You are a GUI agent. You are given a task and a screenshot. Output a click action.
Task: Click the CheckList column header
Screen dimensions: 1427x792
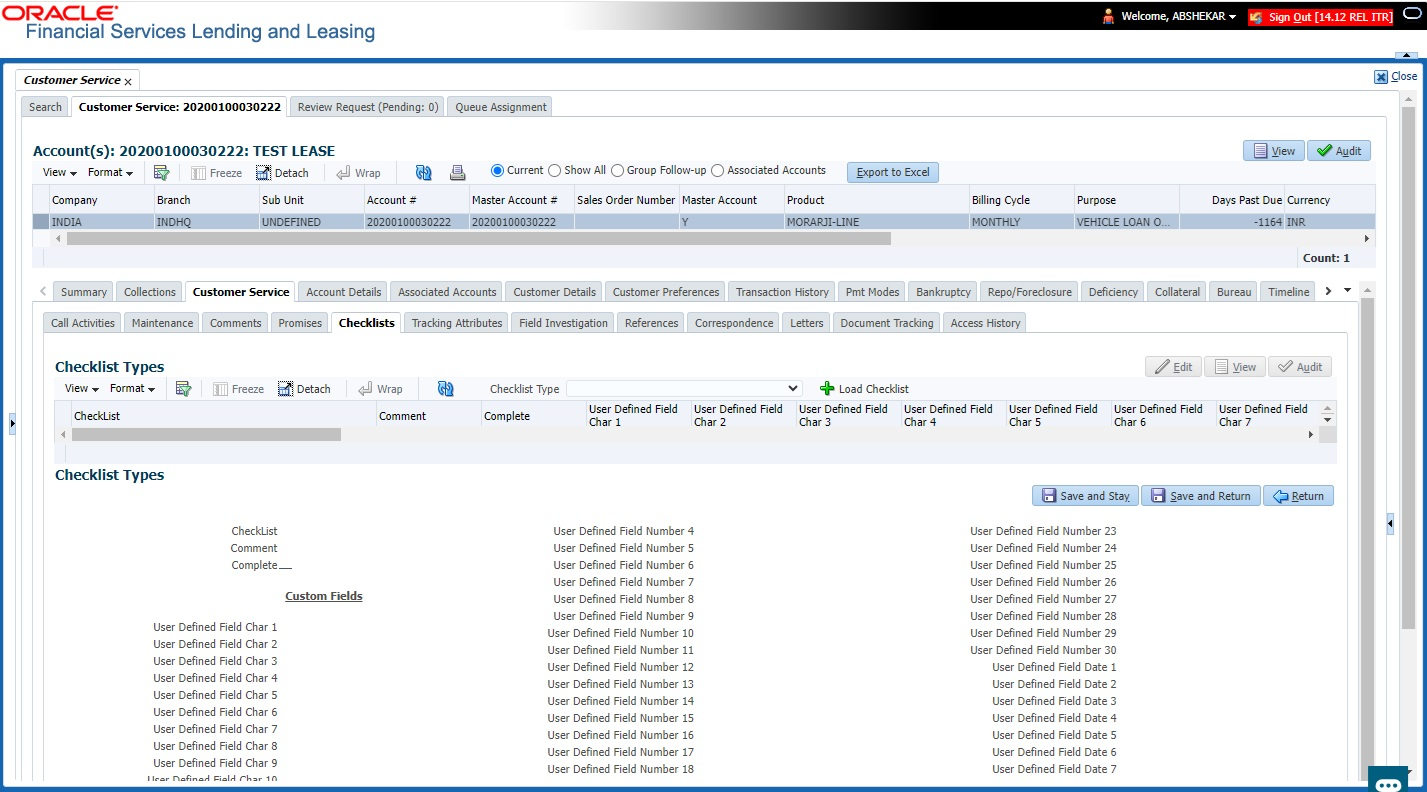[x=224, y=416]
